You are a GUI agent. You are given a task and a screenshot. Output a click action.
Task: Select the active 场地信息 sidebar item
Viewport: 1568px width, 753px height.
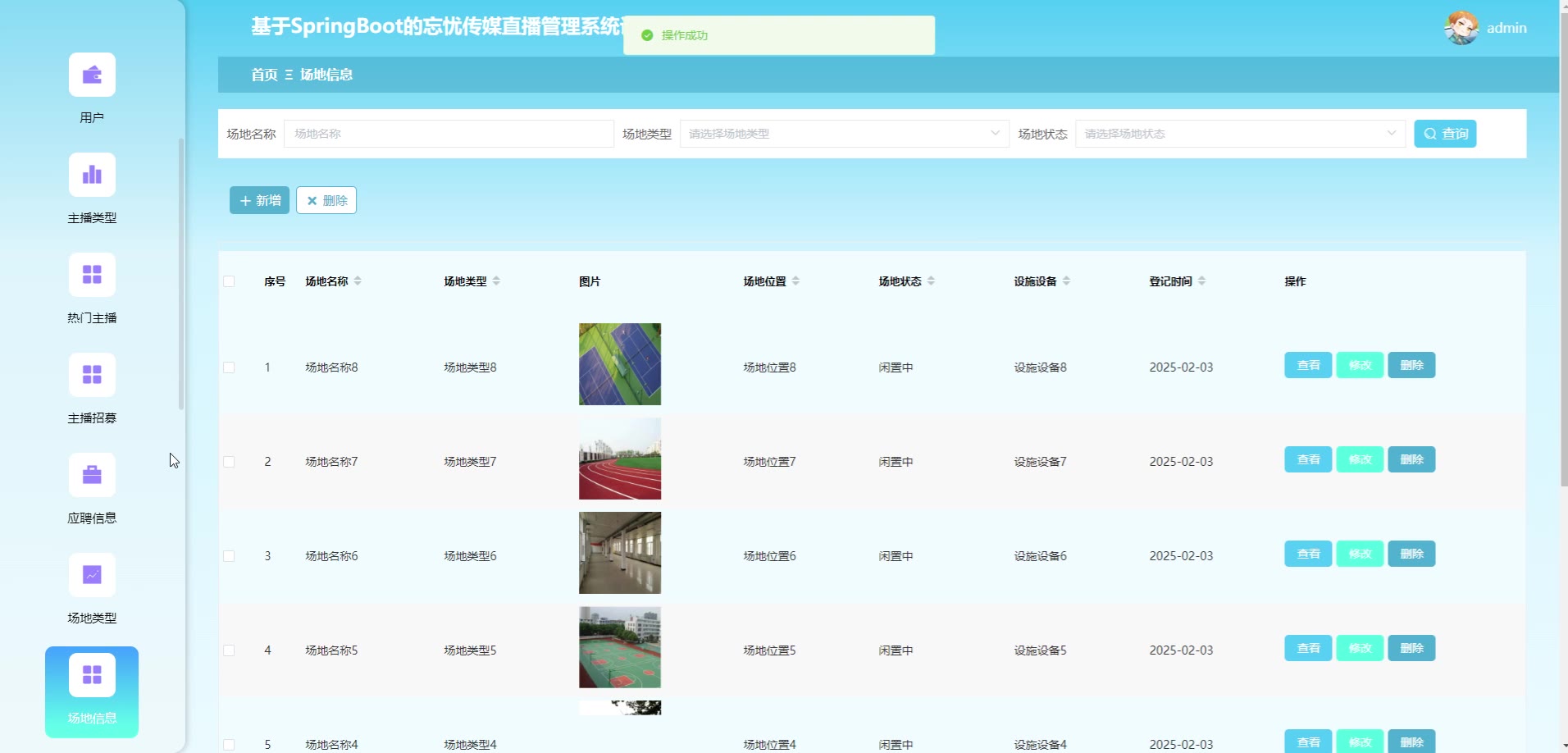click(x=92, y=691)
